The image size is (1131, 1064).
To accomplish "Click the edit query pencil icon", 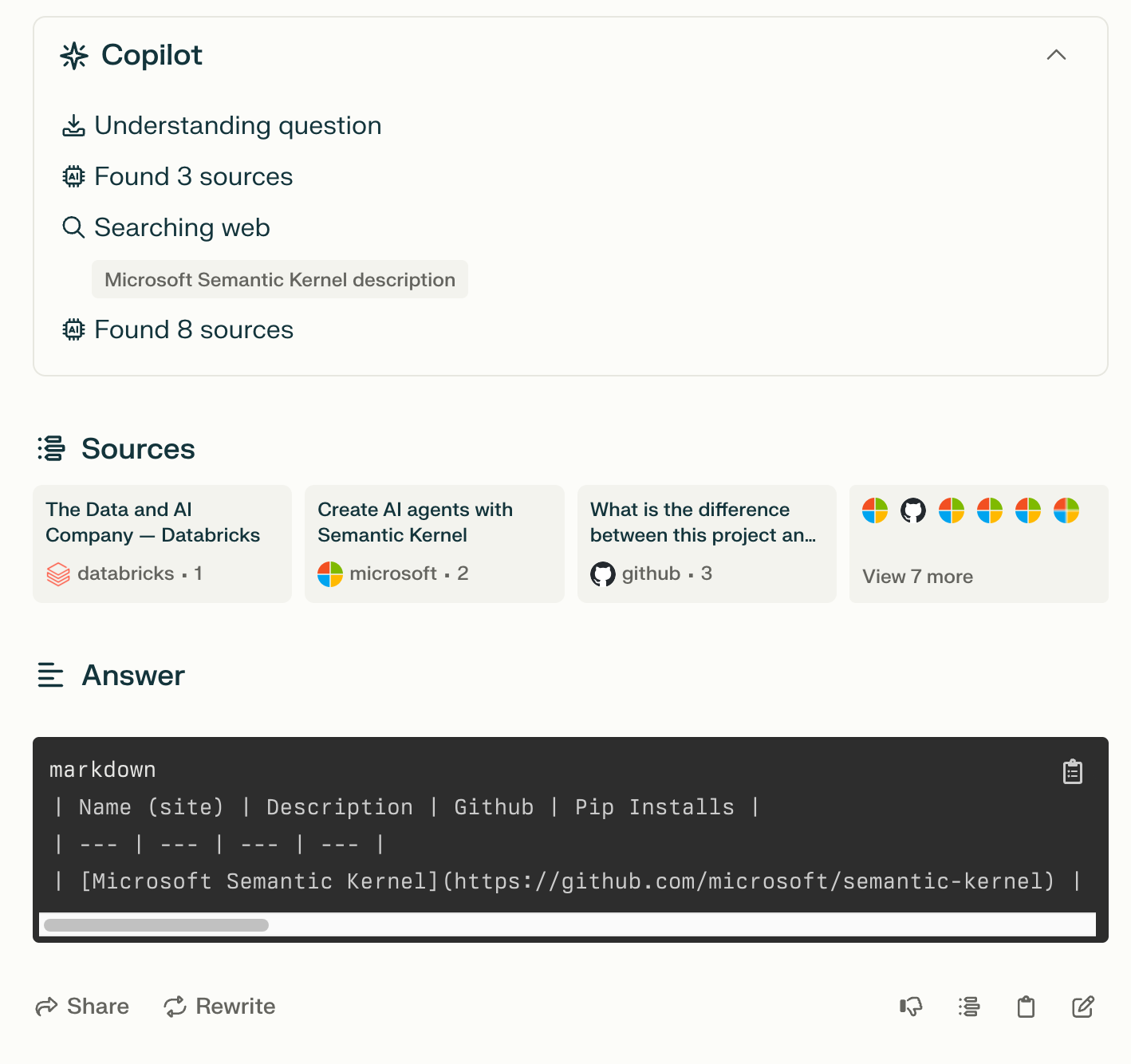I will [1082, 1007].
